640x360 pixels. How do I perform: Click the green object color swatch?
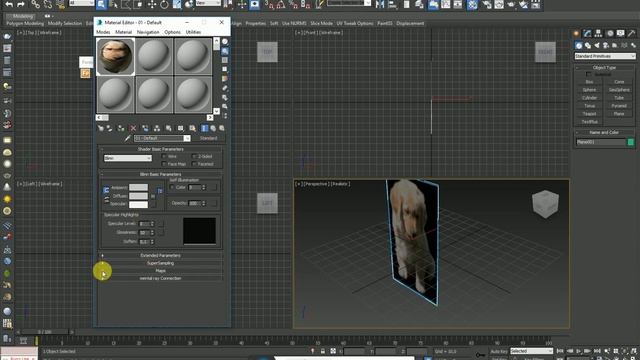click(x=631, y=142)
